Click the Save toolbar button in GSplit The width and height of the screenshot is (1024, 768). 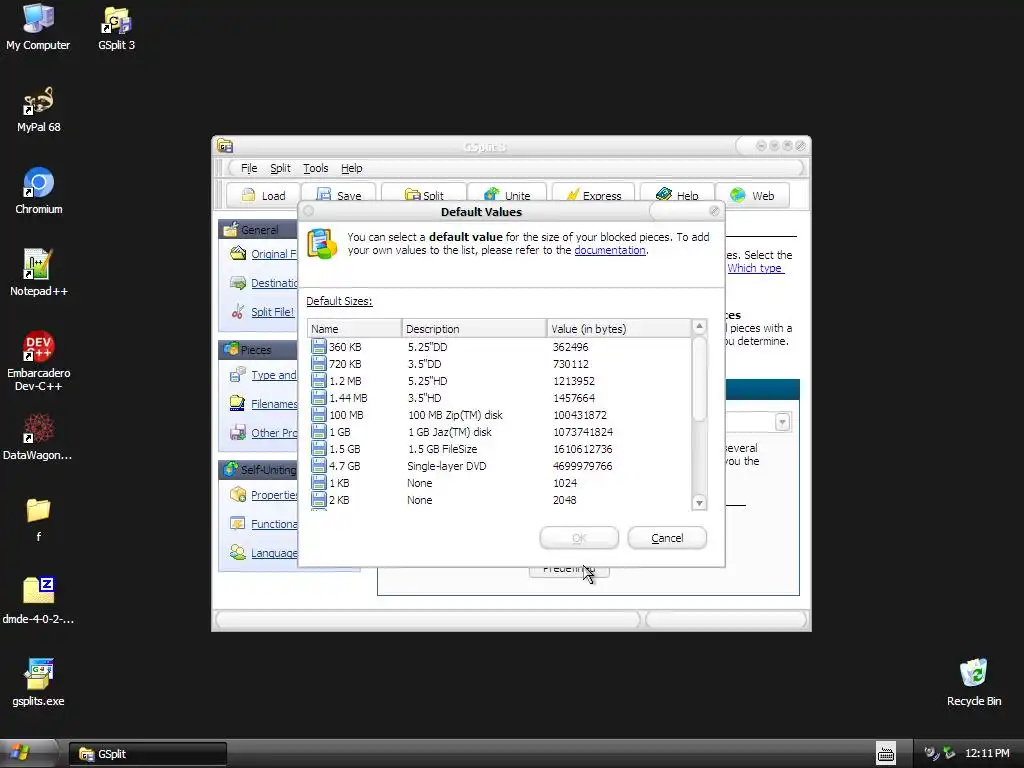coord(338,195)
